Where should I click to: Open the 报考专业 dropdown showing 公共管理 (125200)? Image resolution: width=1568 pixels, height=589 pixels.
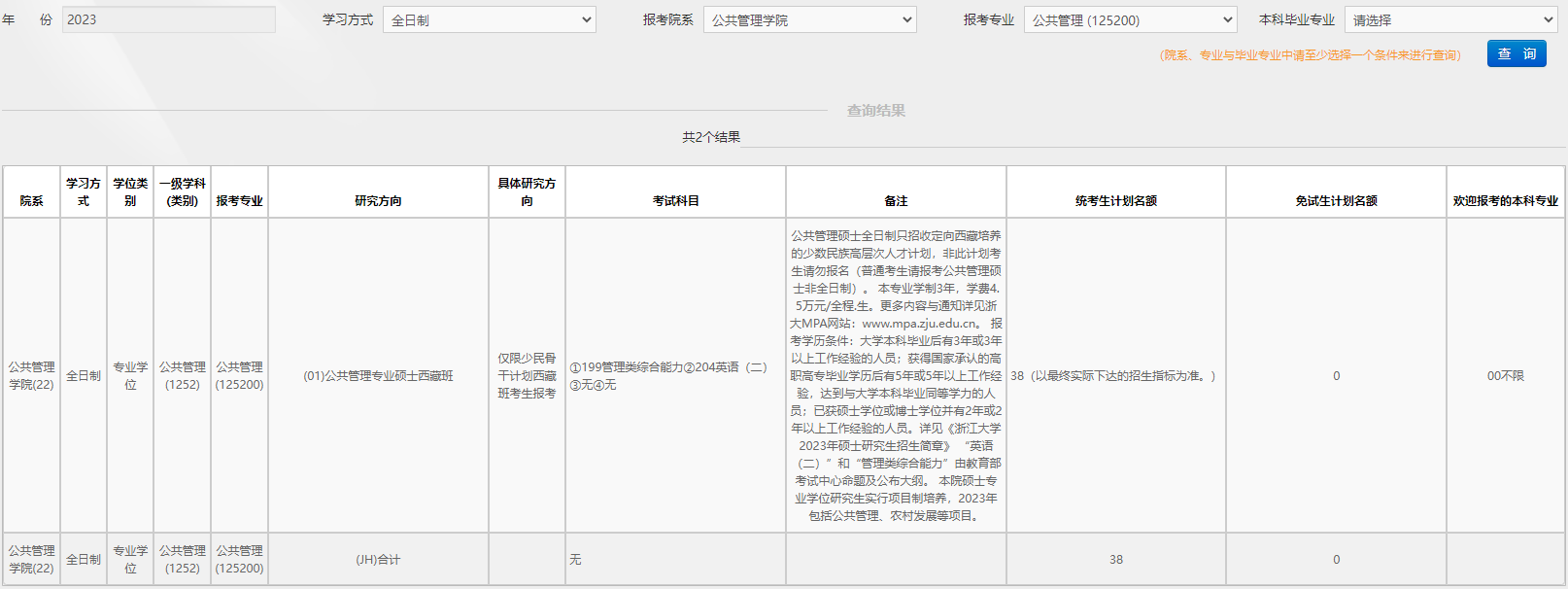coord(1130,20)
